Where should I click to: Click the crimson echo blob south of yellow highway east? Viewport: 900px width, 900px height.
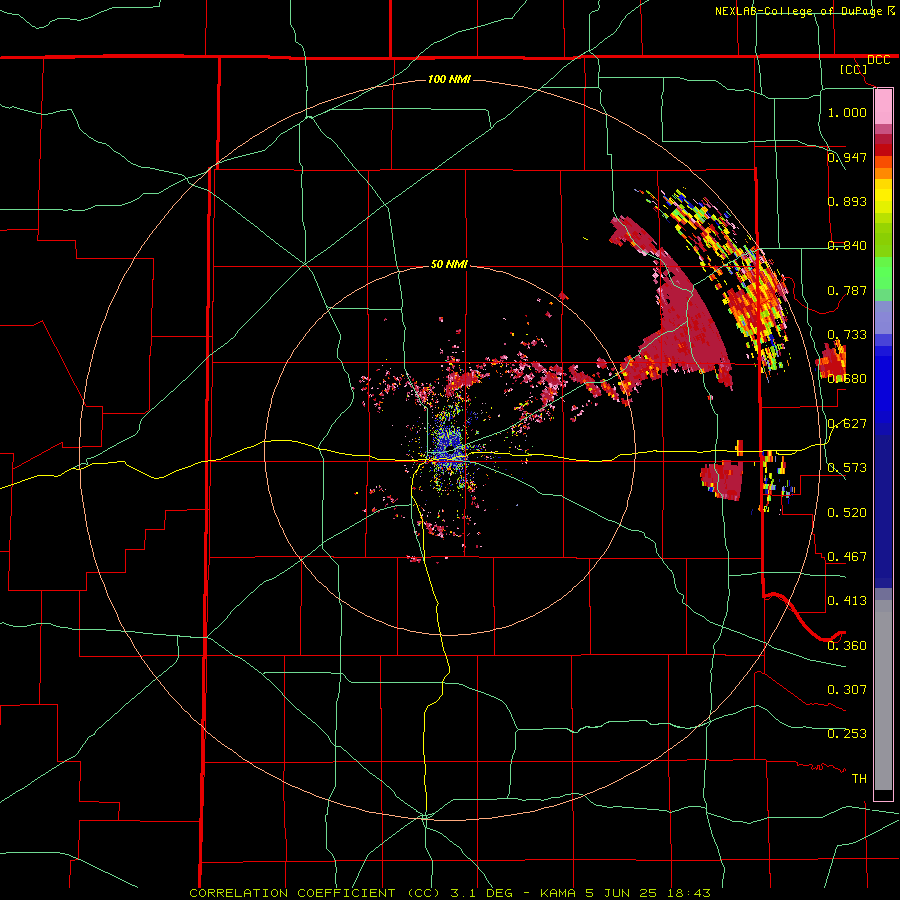pos(722,479)
